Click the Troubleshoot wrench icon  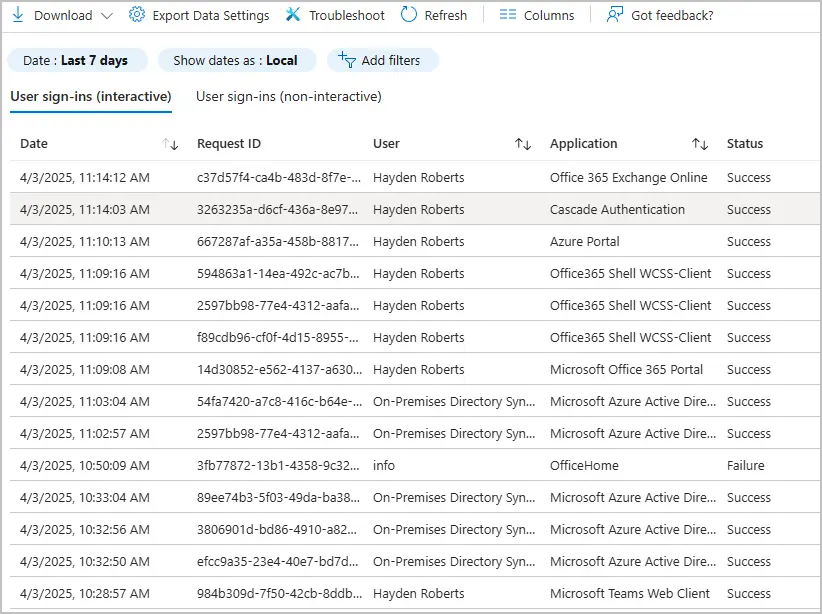(x=293, y=15)
